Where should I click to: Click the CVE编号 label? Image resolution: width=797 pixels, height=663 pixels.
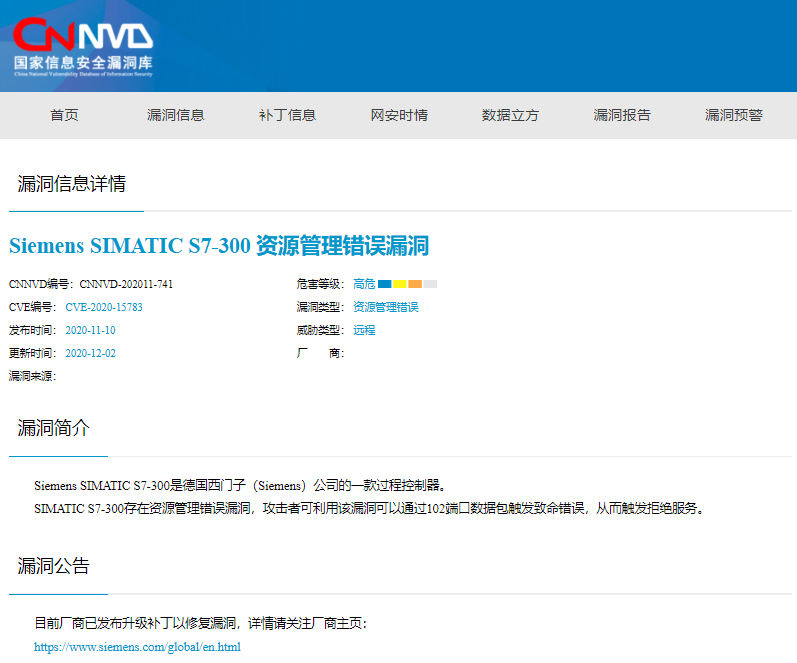(x=32, y=307)
